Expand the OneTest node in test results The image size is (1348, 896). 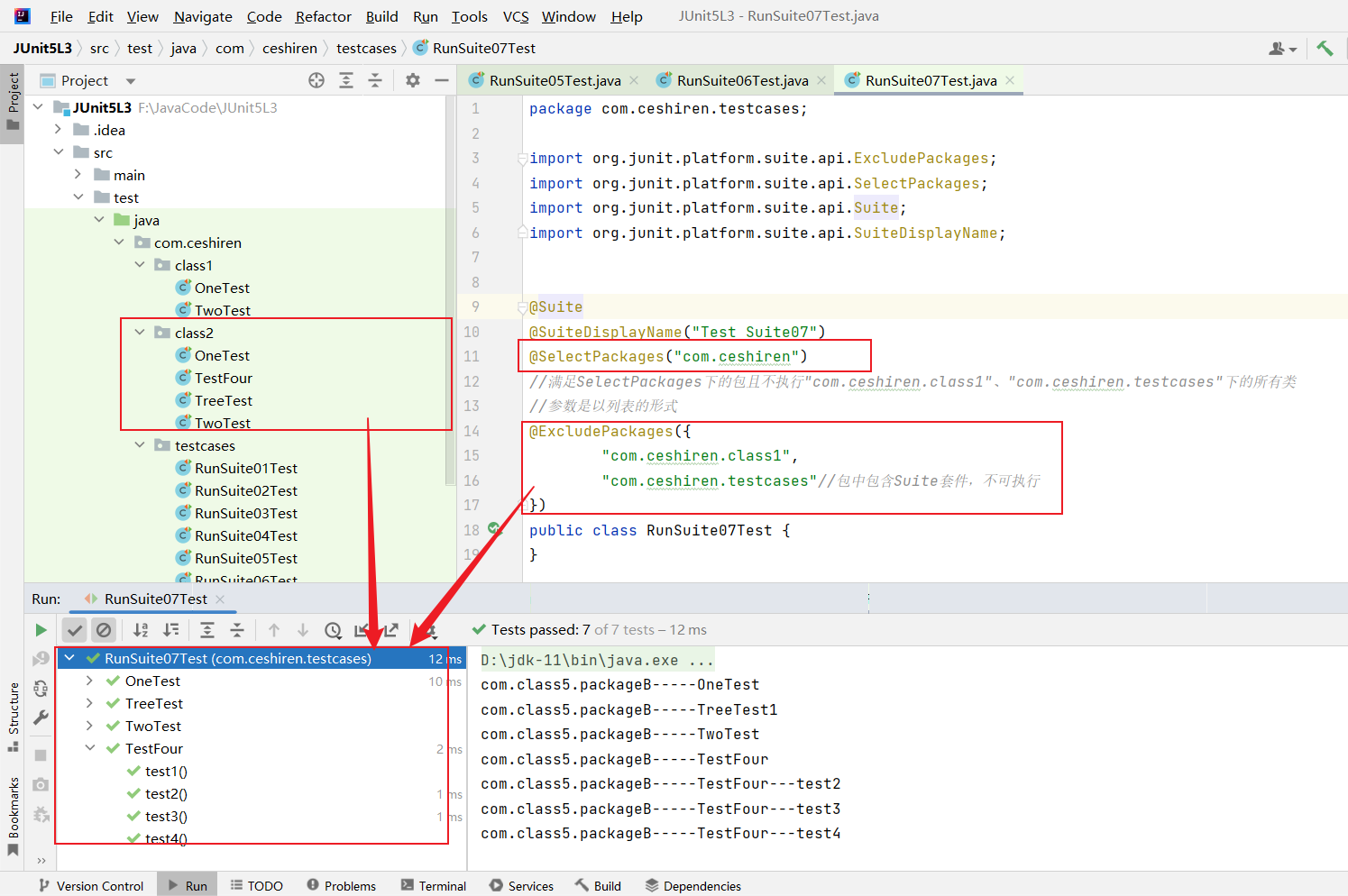pyautogui.click(x=89, y=681)
